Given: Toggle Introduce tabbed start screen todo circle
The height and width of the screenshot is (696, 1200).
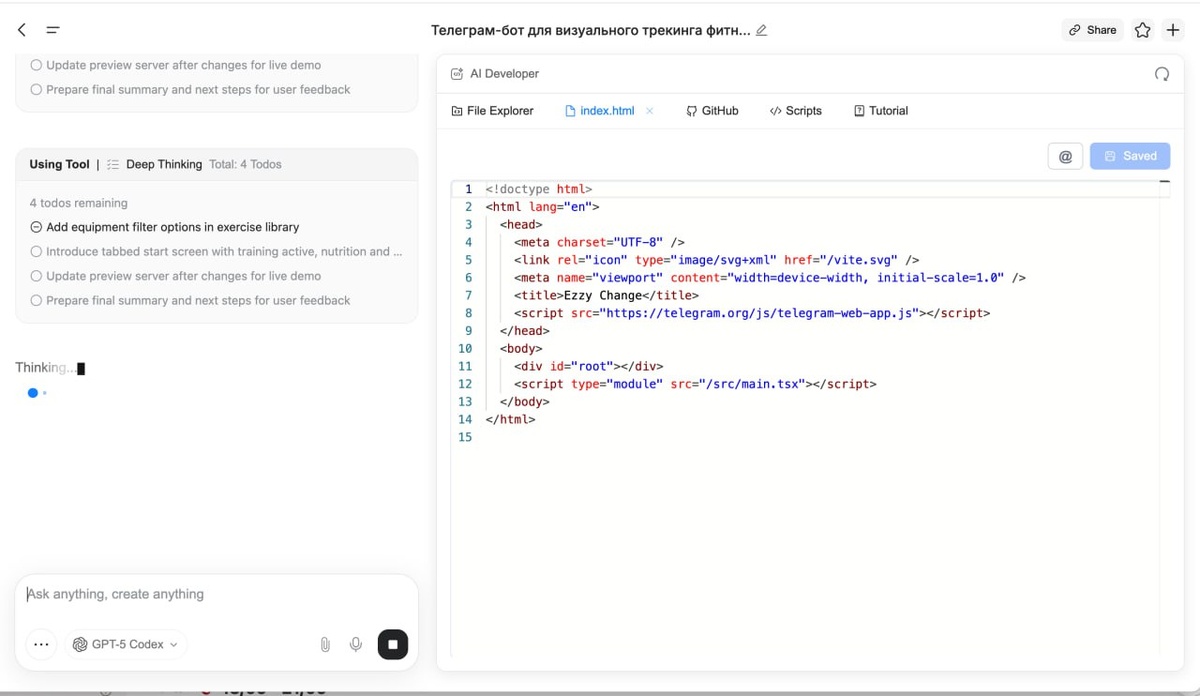Looking at the screenshot, I should [x=36, y=252].
